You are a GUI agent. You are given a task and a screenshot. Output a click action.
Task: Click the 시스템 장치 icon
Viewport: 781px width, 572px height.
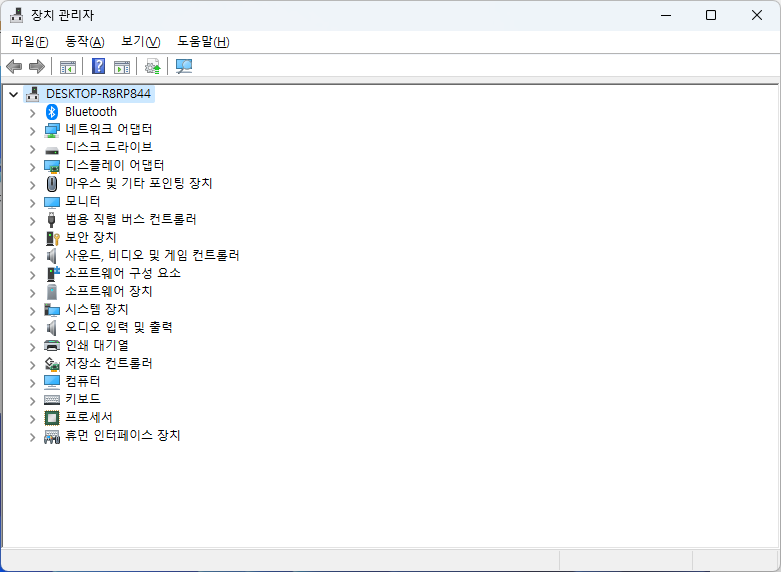[x=52, y=310]
